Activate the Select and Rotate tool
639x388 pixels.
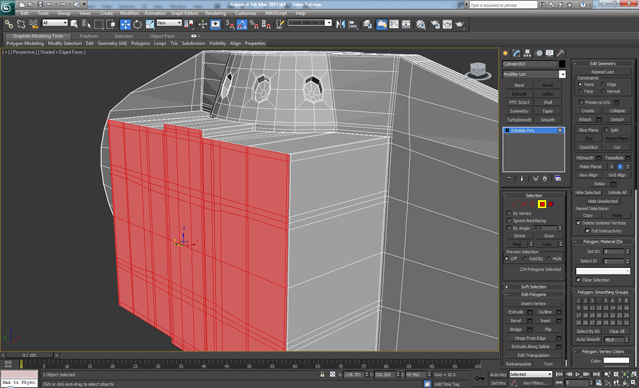click(x=137, y=24)
